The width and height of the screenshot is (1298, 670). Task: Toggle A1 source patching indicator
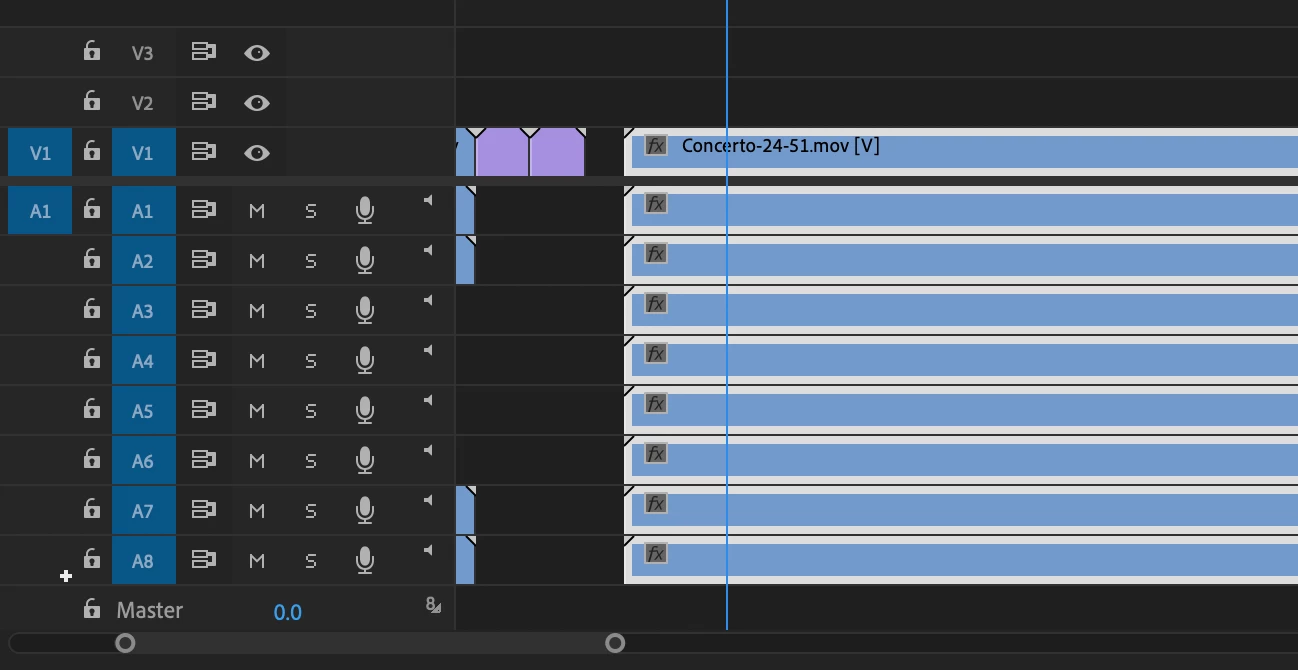[40, 211]
